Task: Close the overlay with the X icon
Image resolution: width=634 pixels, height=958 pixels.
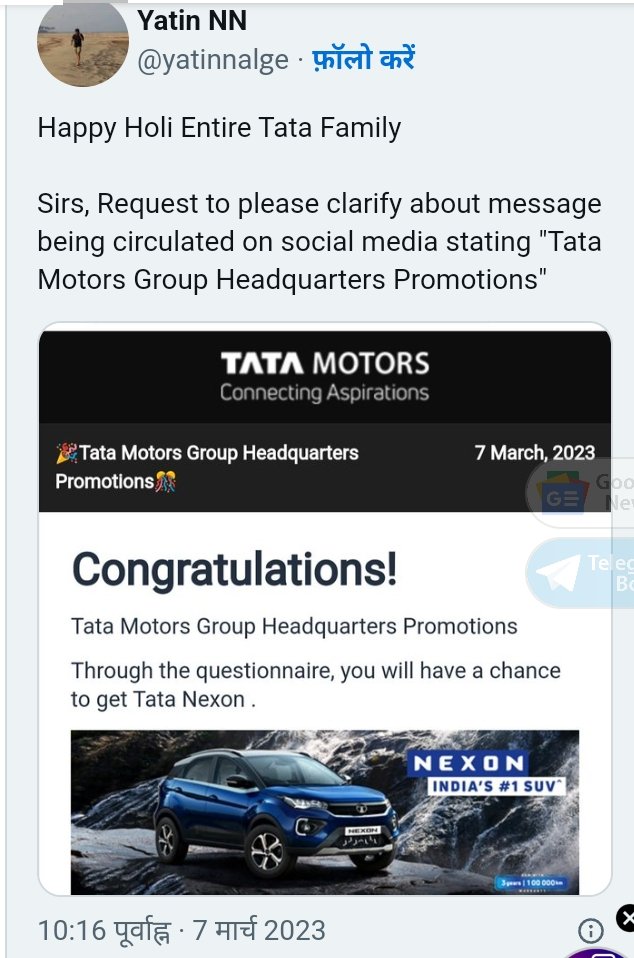Action: (x=625, y=918)
